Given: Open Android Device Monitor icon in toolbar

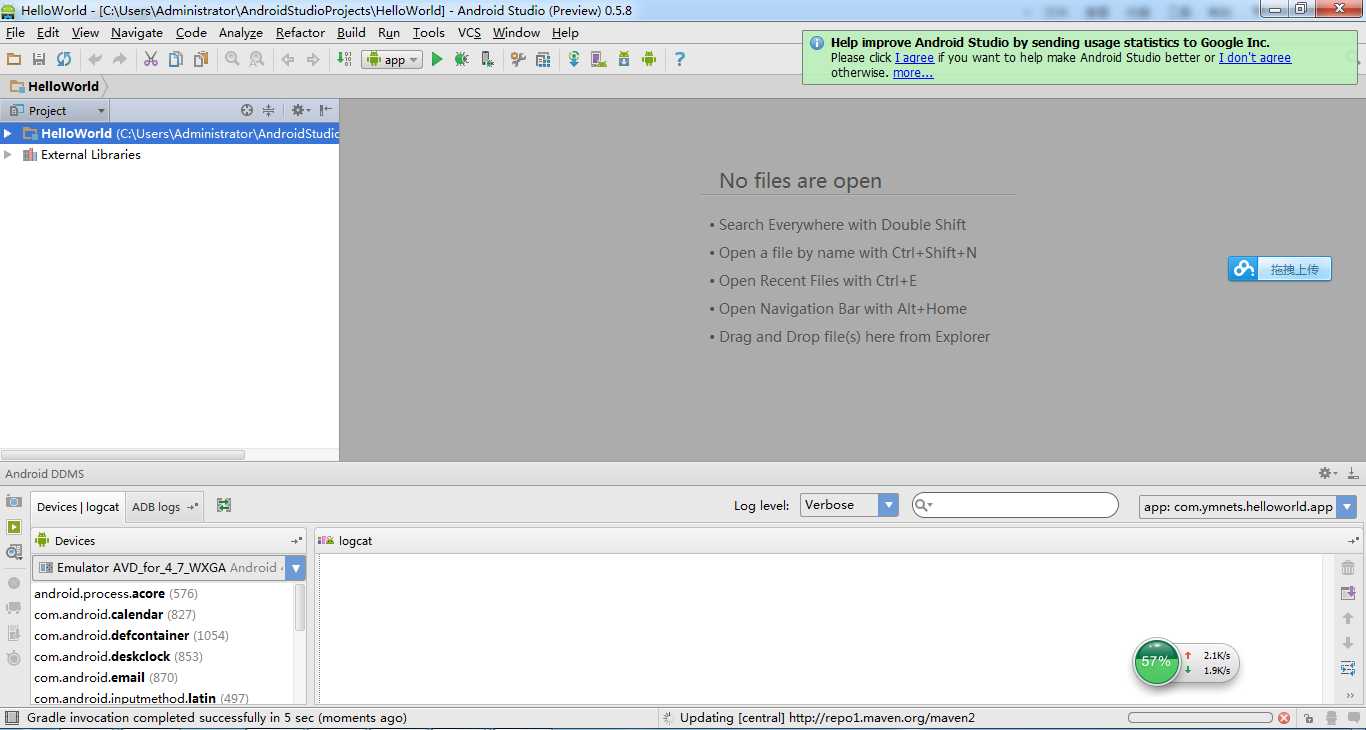Looking at the screenshot, I should click(649, 60).
